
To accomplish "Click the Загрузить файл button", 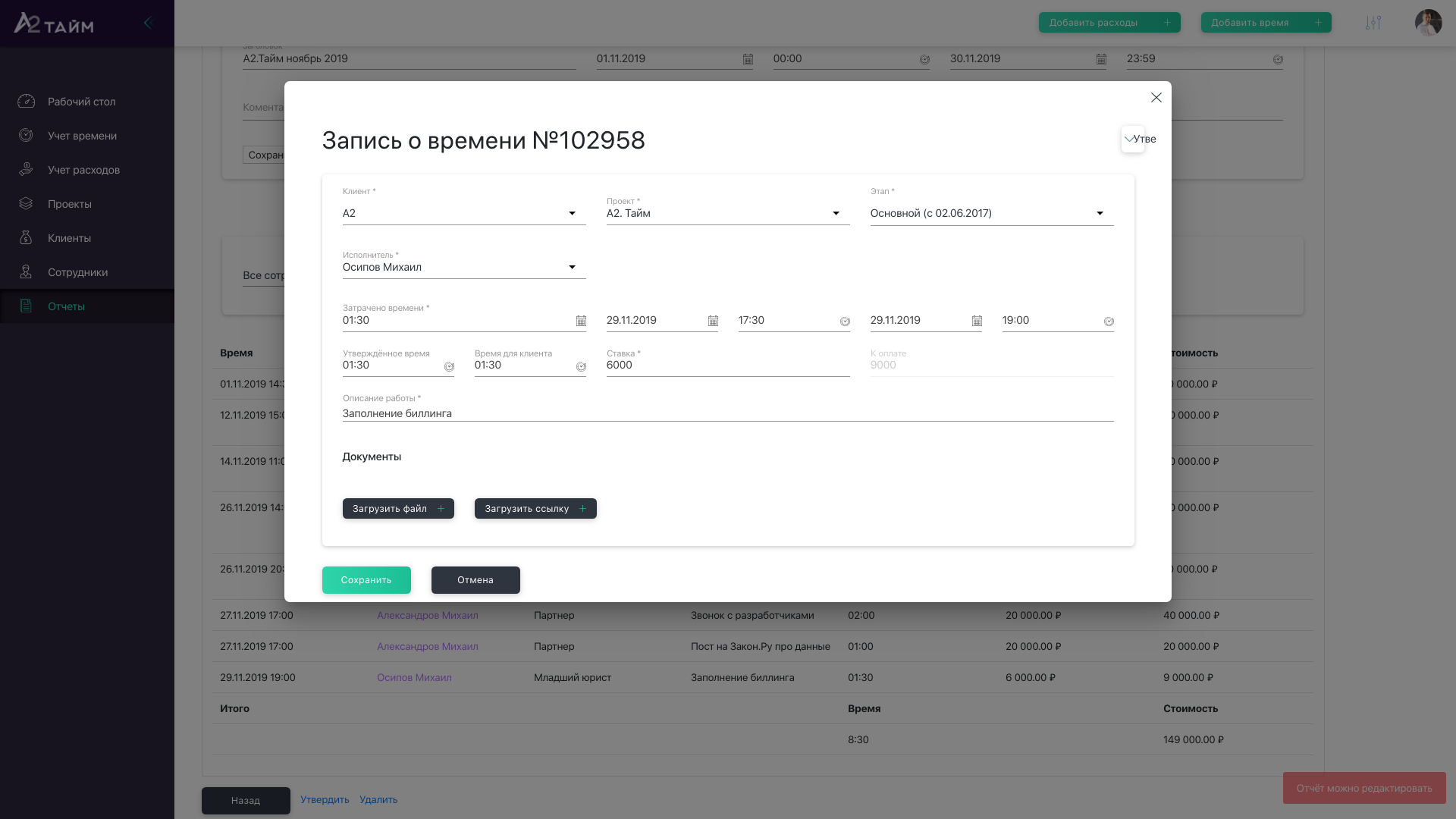I will point(398,509).
